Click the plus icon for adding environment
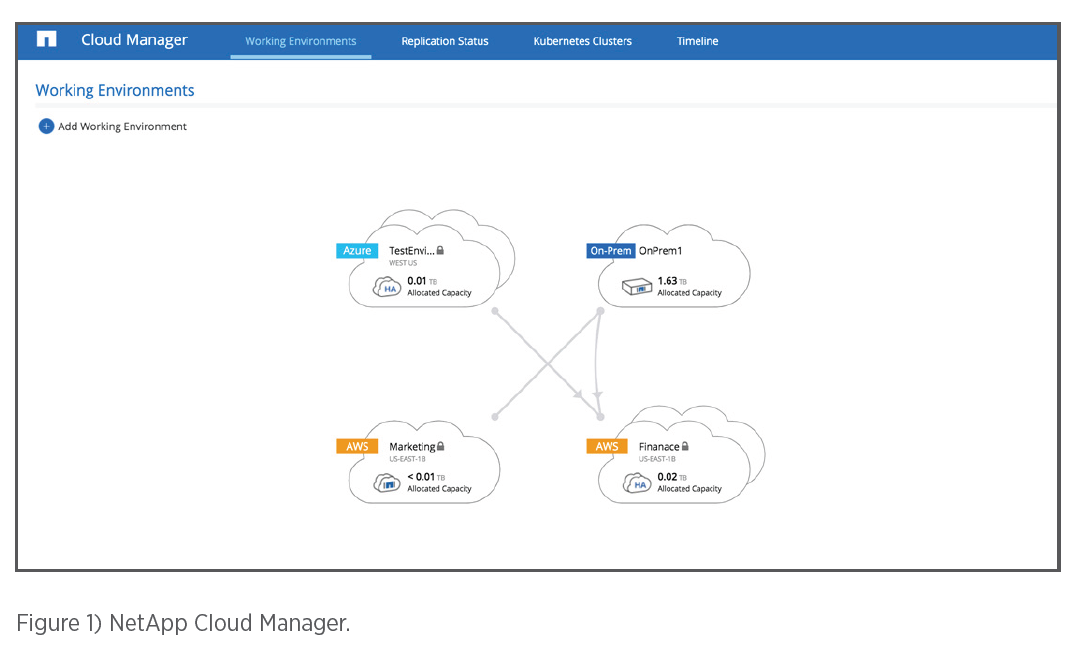The height and width of the screenshot is (667, 1075). tap(46, 127)
